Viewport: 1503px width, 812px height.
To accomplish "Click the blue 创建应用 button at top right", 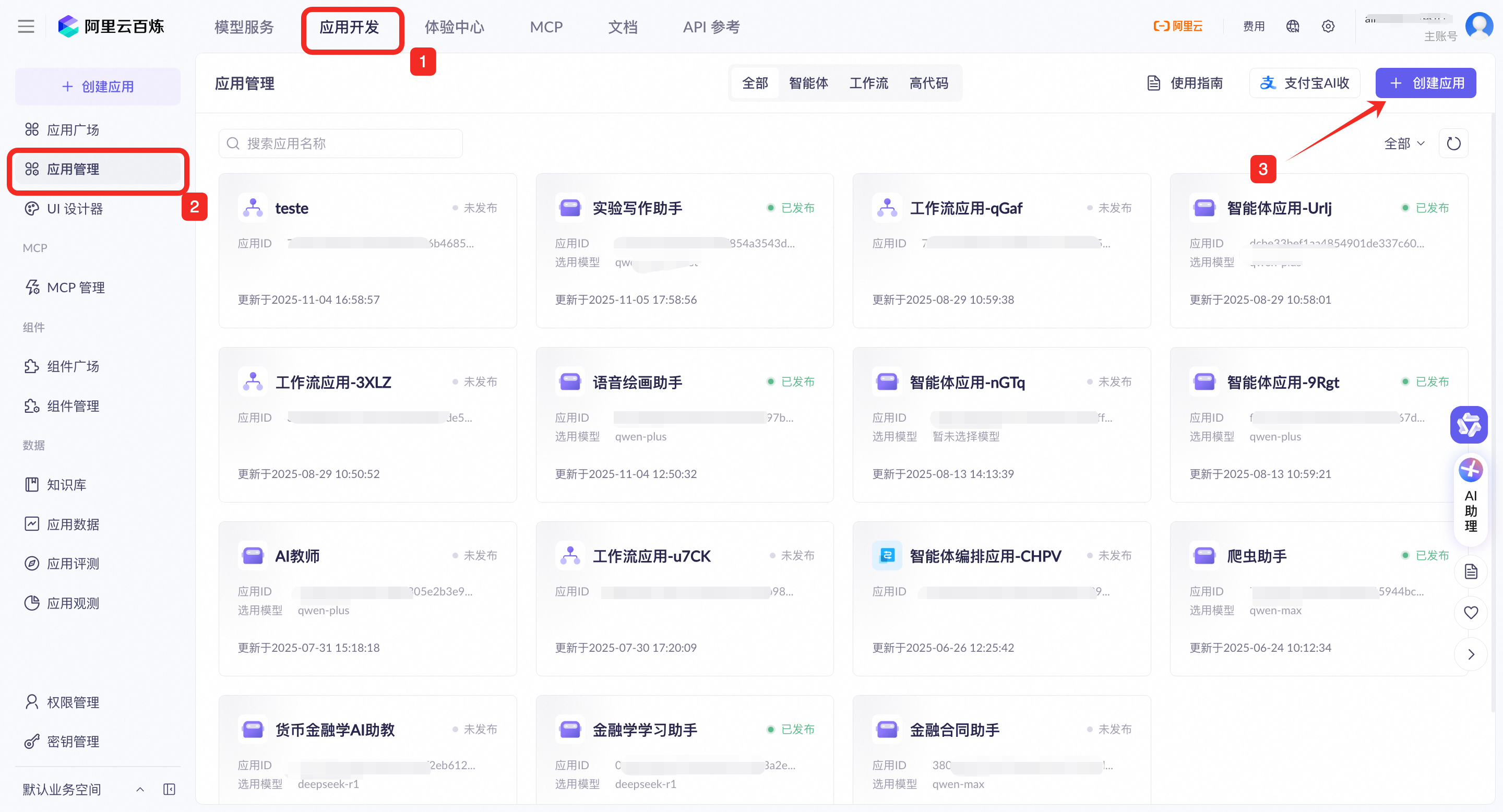I will [1425, 83].
